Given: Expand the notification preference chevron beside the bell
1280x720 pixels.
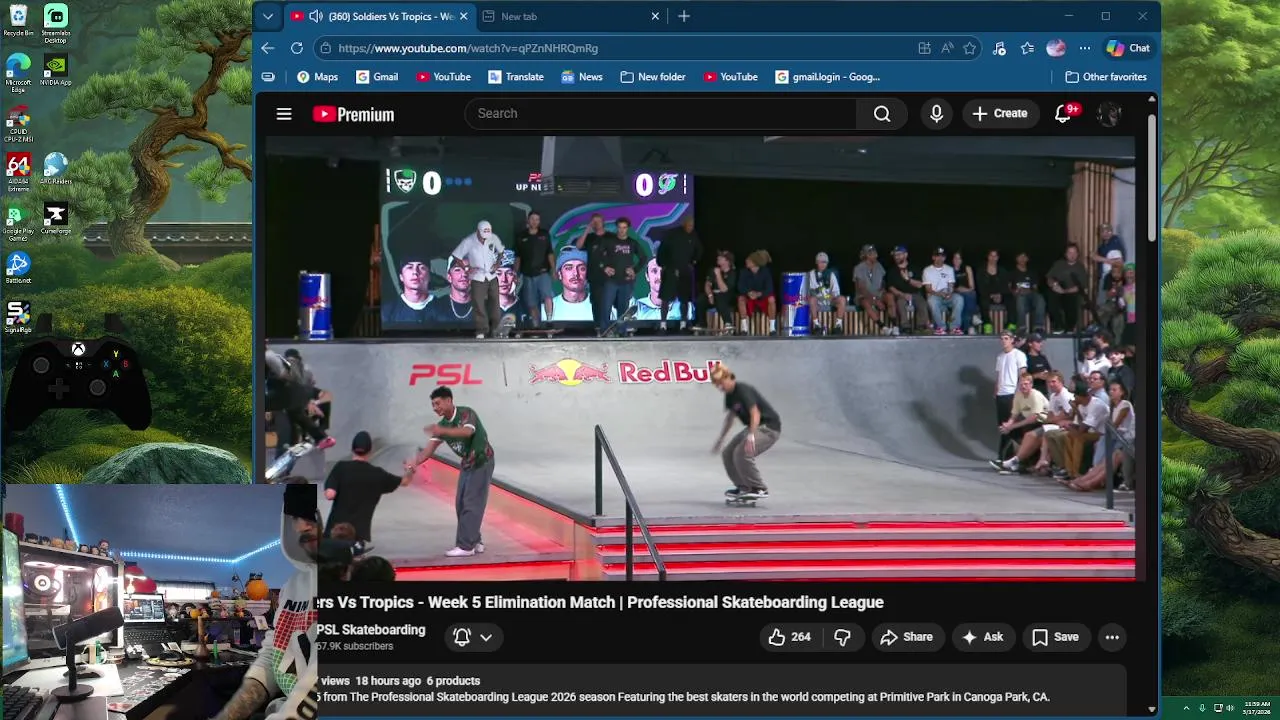Looking at the screenshot, I should 486,637.
